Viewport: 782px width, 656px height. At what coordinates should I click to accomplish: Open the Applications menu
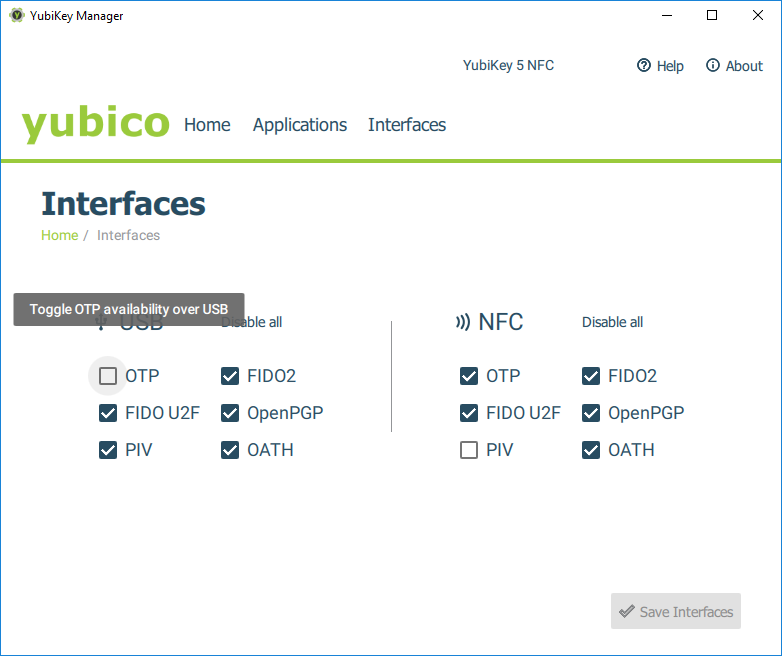[300, 125]
